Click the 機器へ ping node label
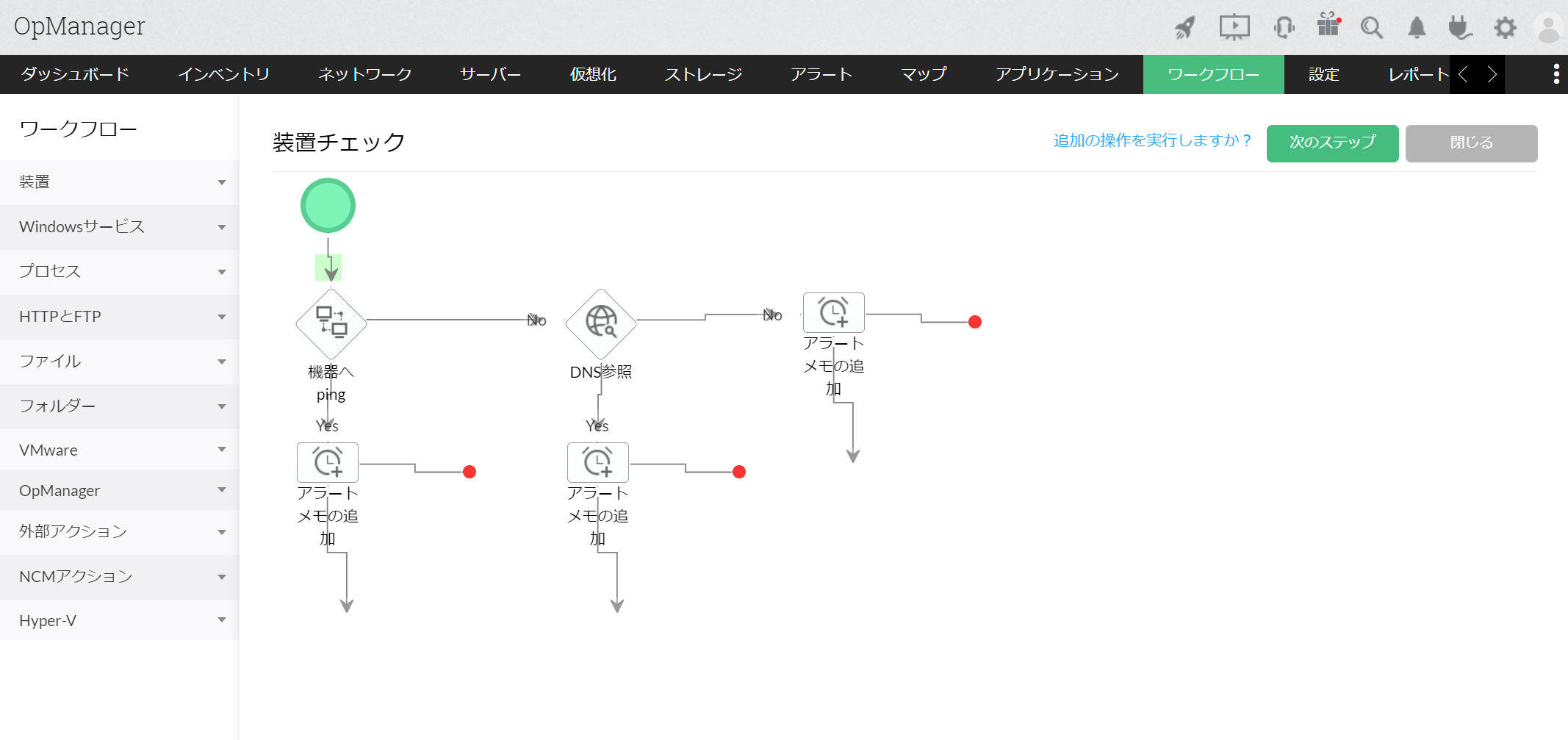The height and width of the screenshot is (740, 1568). pos(331,383)
